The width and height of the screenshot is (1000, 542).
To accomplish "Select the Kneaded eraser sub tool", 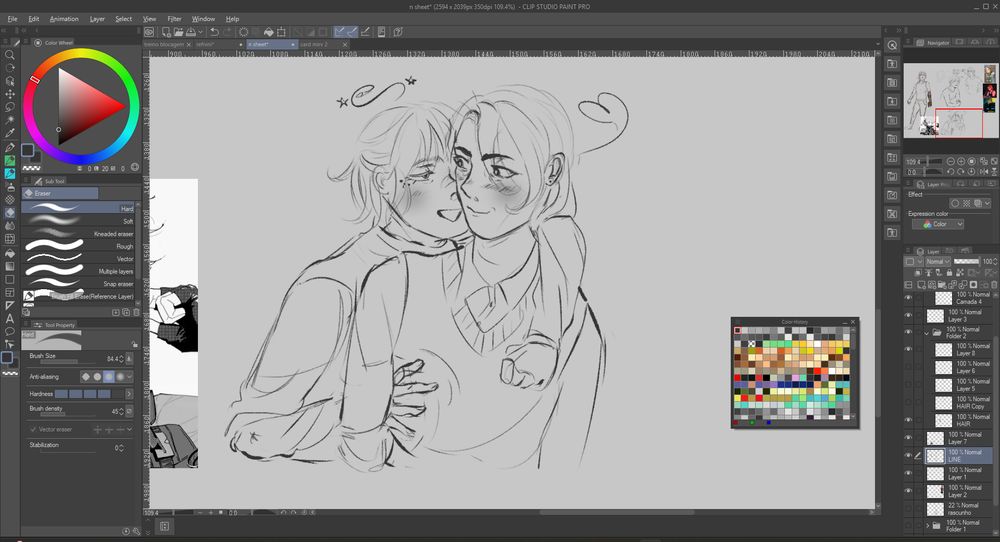I will coord(78,234).
